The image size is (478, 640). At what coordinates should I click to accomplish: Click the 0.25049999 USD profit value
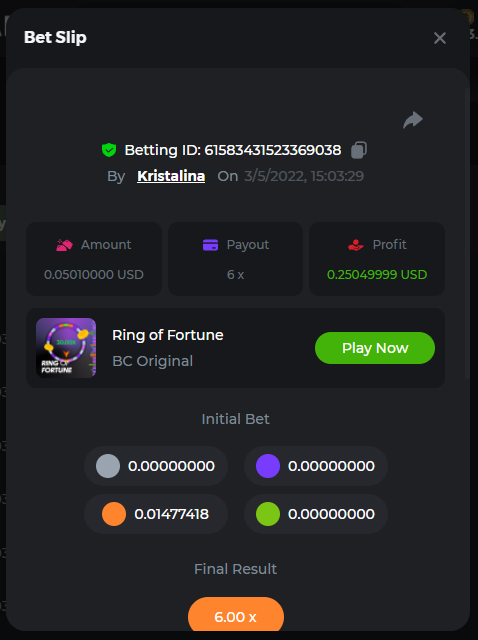click(x=377, y=274)
